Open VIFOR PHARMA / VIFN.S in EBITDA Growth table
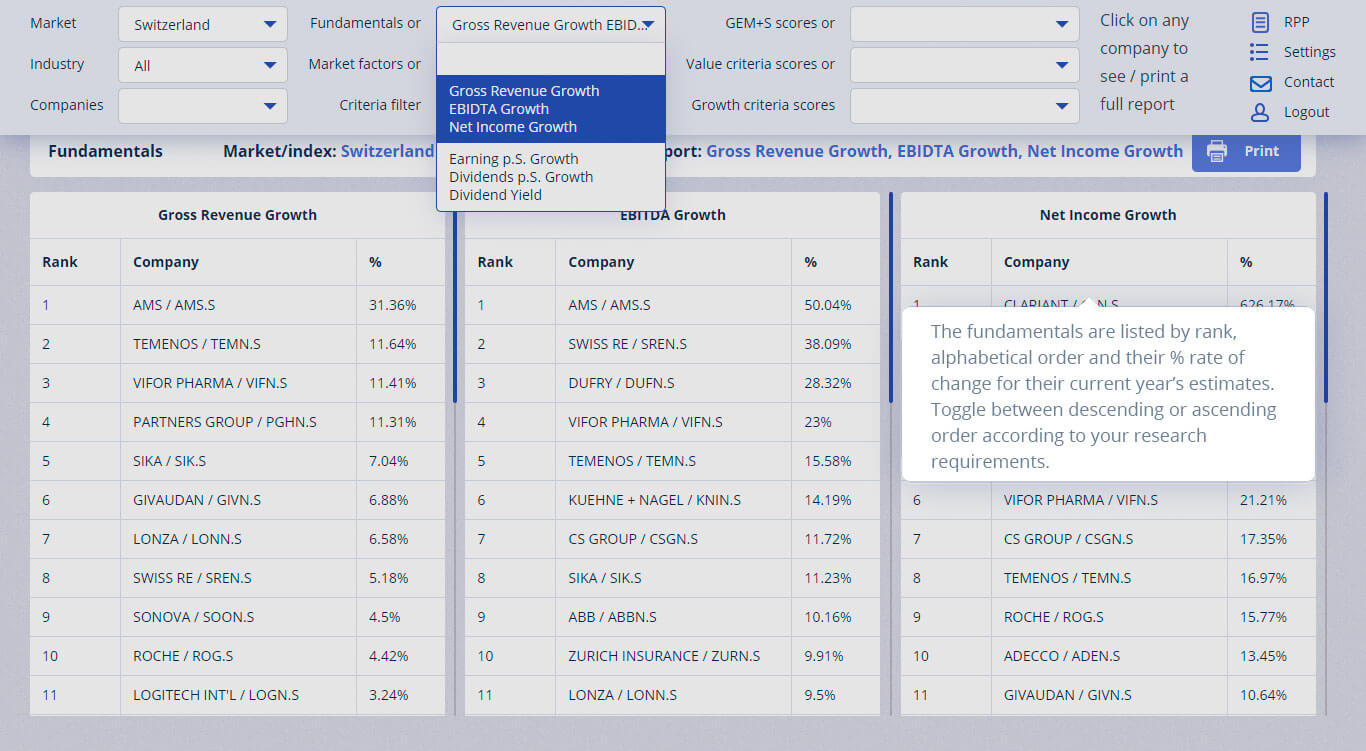Viewport: 1366px width, 751px height. click(645, 422)
